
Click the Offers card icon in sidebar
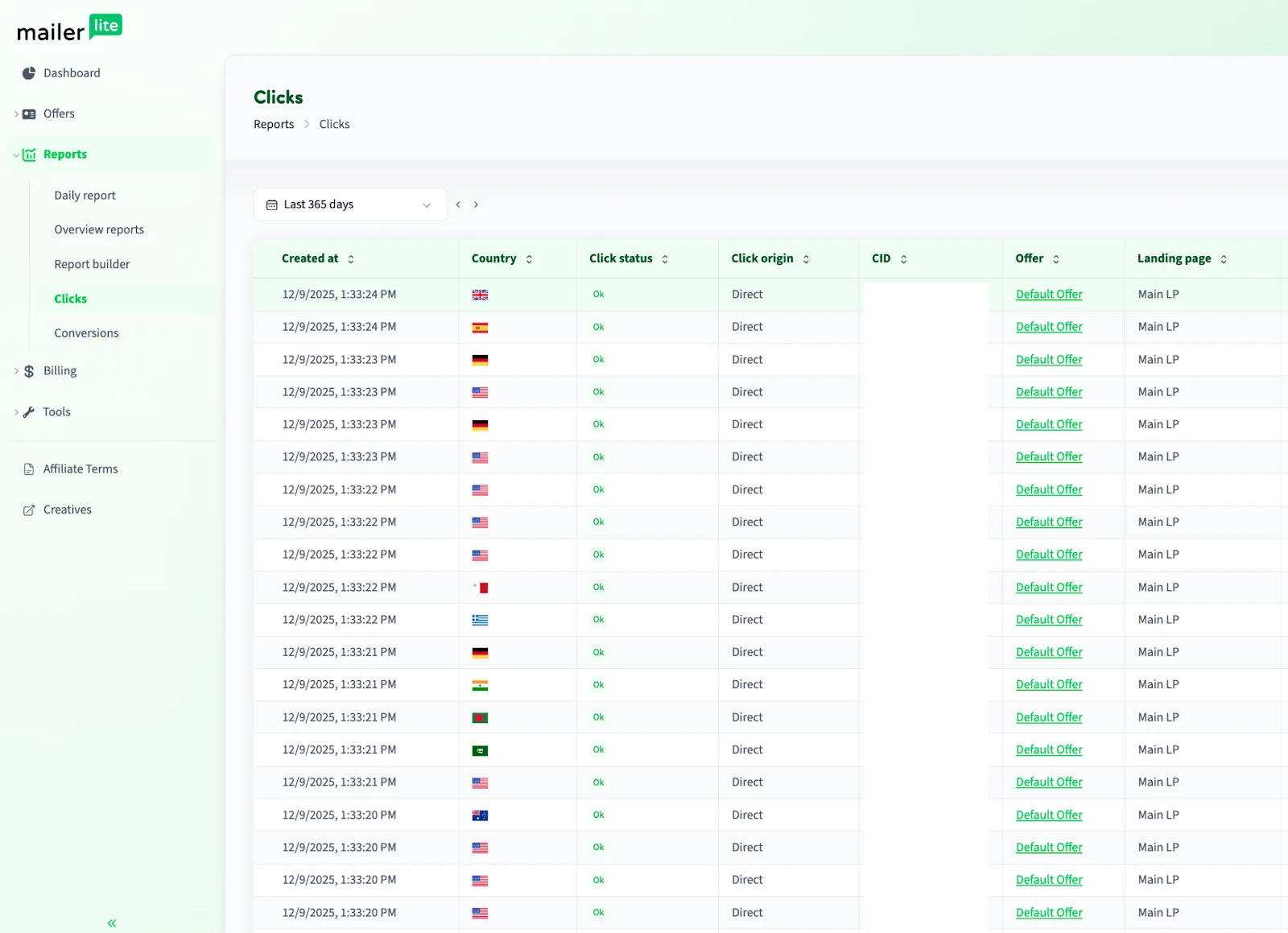point(29,114)
